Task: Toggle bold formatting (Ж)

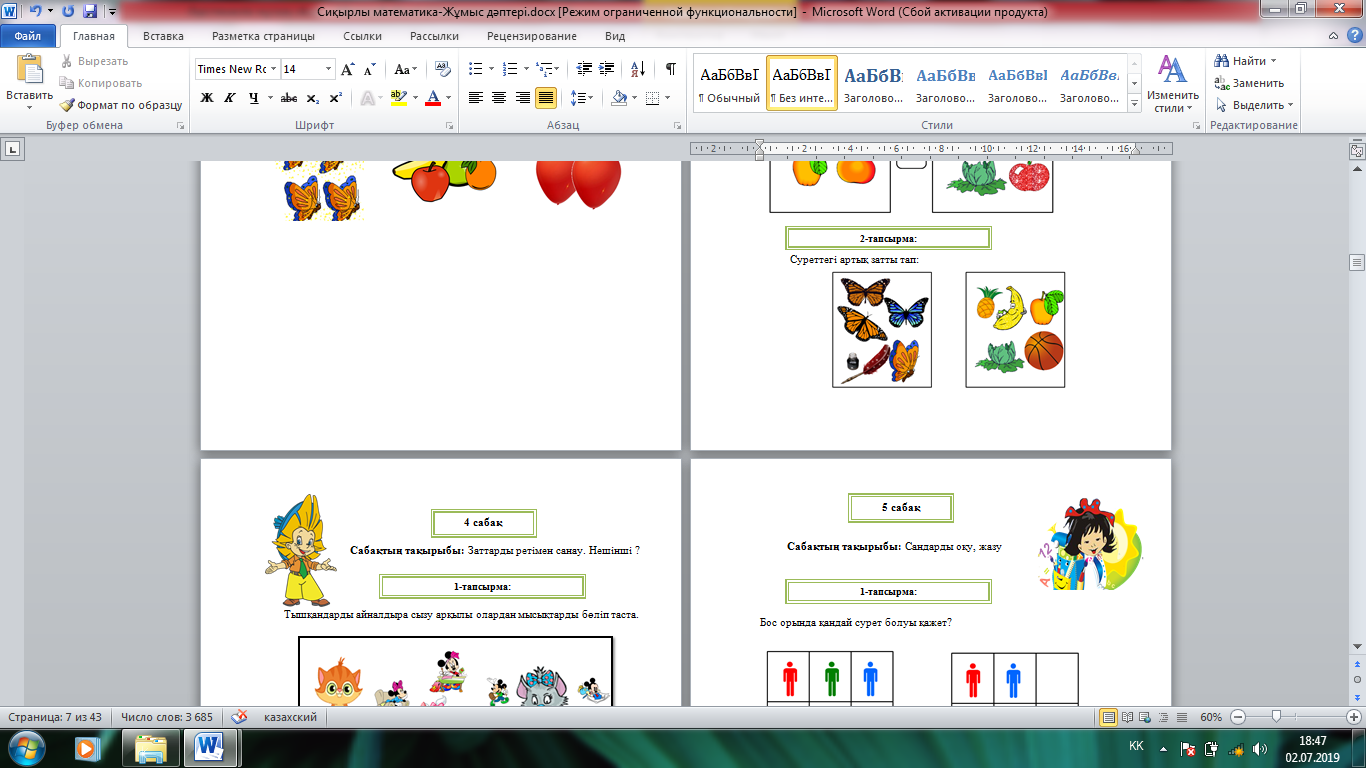Action: click(207, 98)
